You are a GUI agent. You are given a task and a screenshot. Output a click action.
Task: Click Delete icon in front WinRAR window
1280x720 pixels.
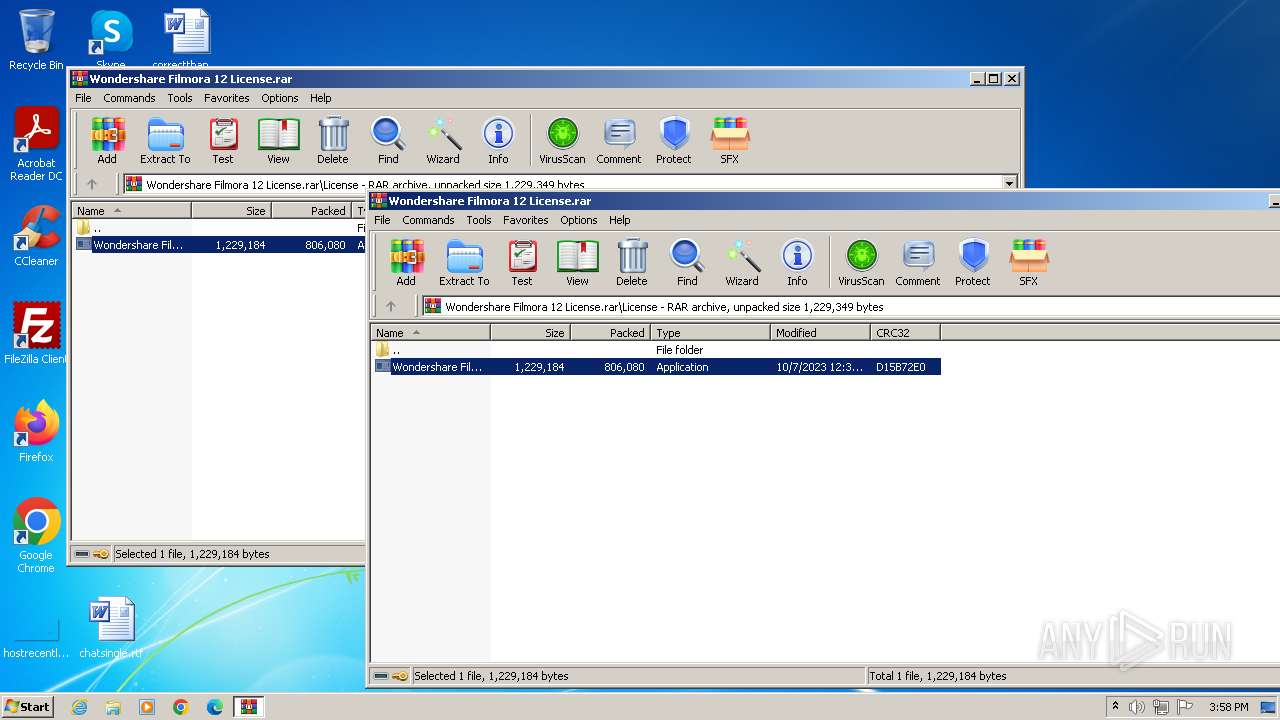coord(632,263)
